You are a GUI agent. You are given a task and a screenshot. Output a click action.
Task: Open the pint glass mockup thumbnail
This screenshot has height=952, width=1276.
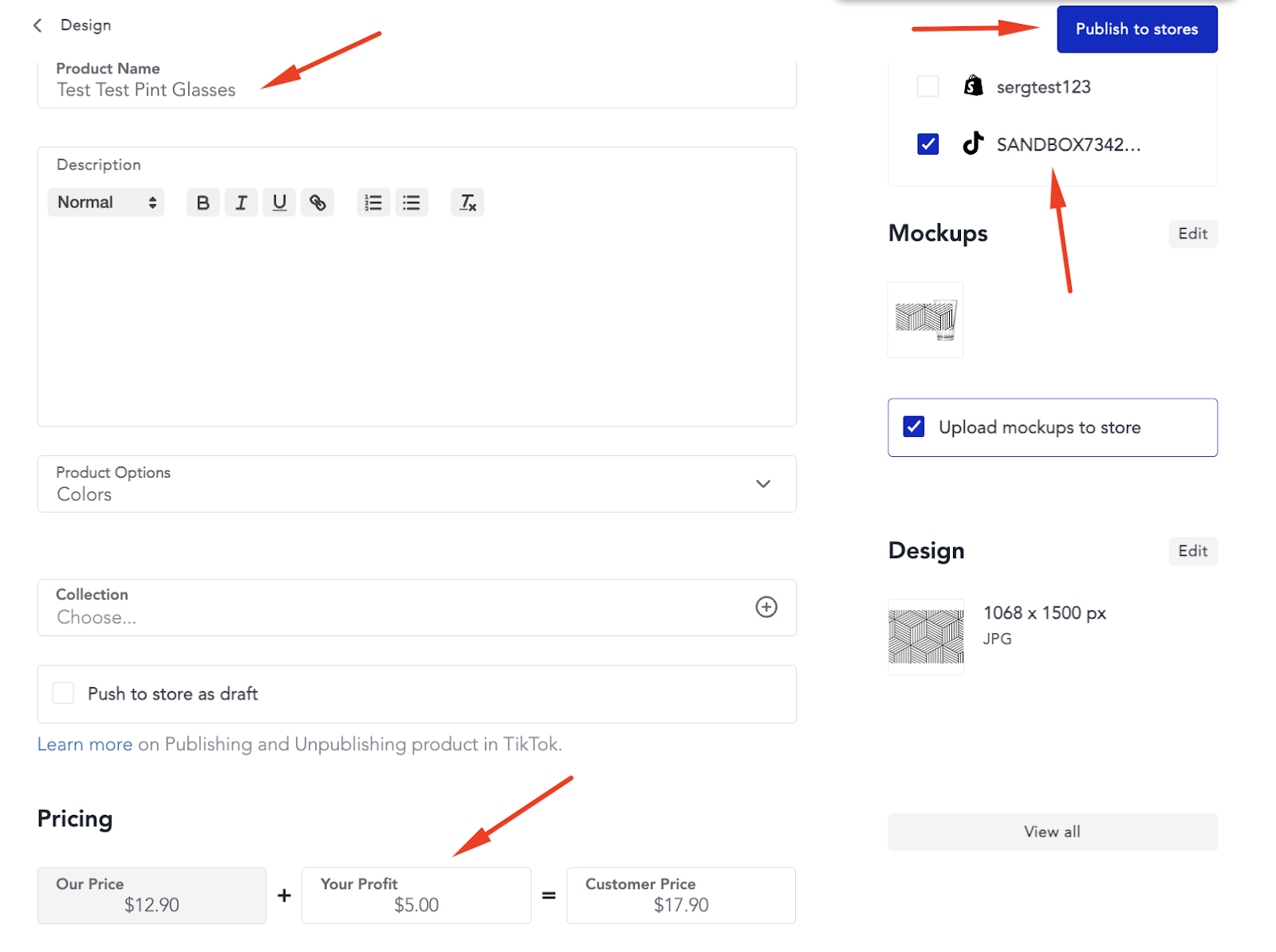coord(925,319)
